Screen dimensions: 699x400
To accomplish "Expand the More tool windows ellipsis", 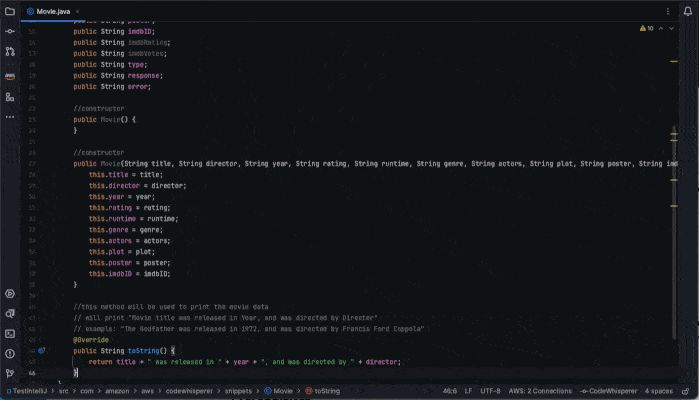I will tap(10, 117).
